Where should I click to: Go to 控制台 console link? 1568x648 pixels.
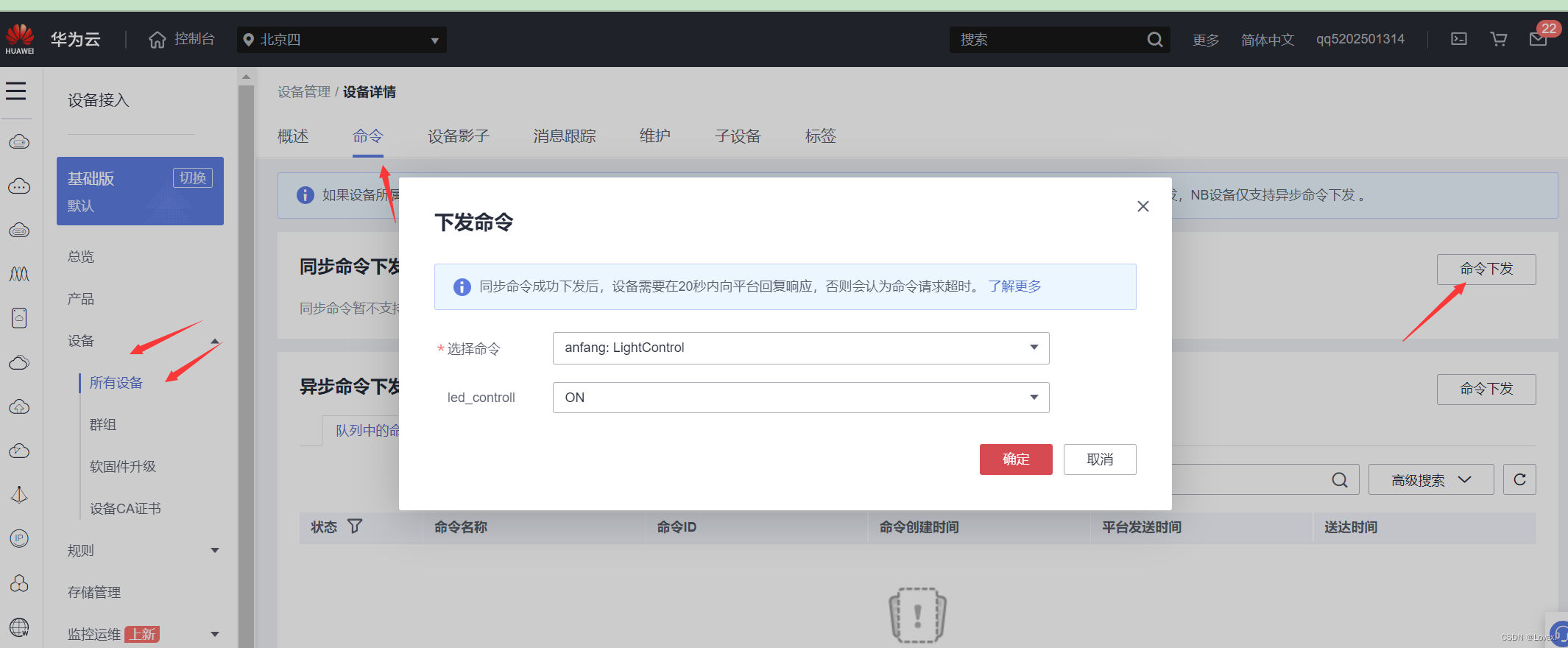[194, 39]
